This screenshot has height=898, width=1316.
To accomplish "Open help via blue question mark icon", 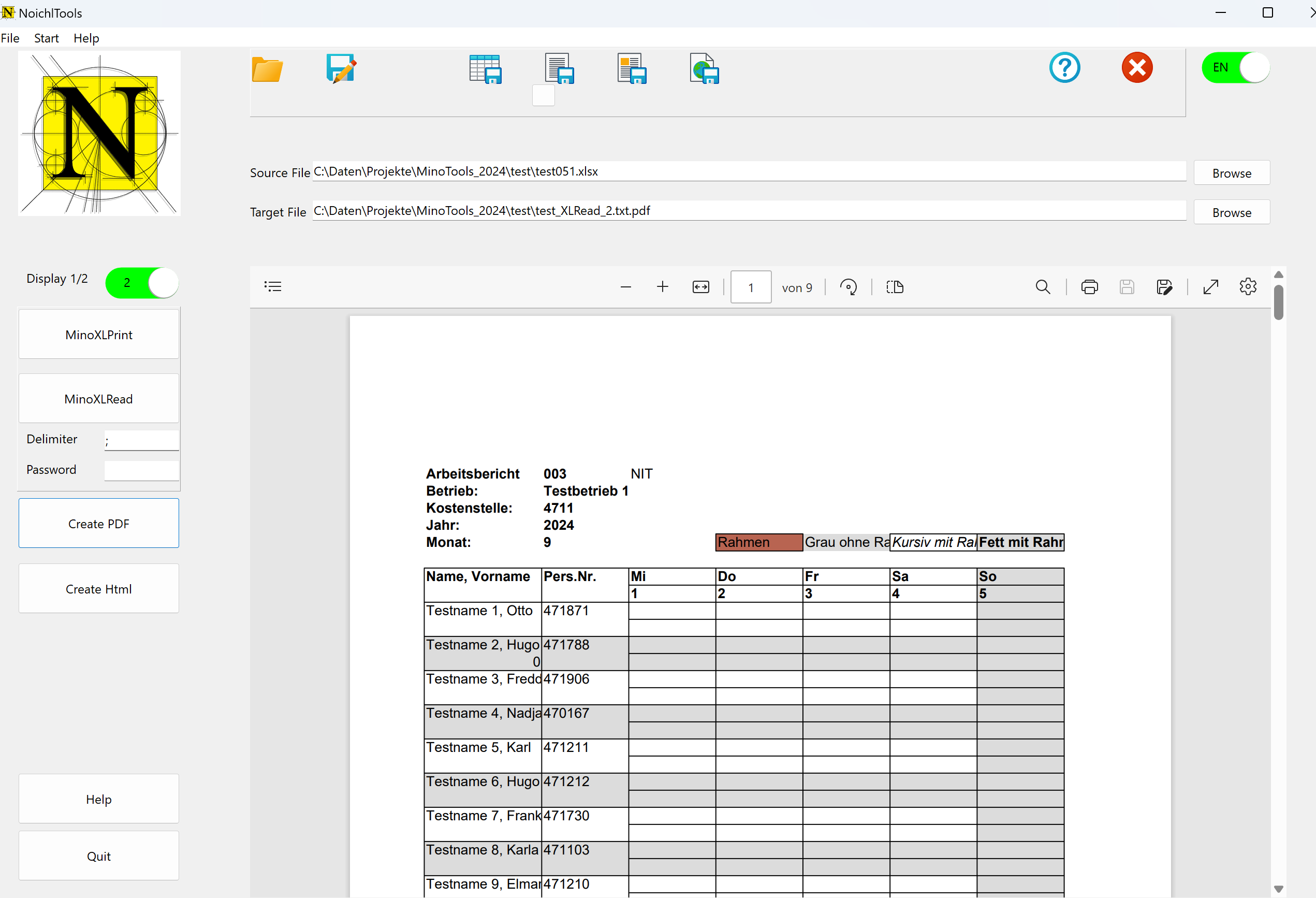I will point(1064,68).
